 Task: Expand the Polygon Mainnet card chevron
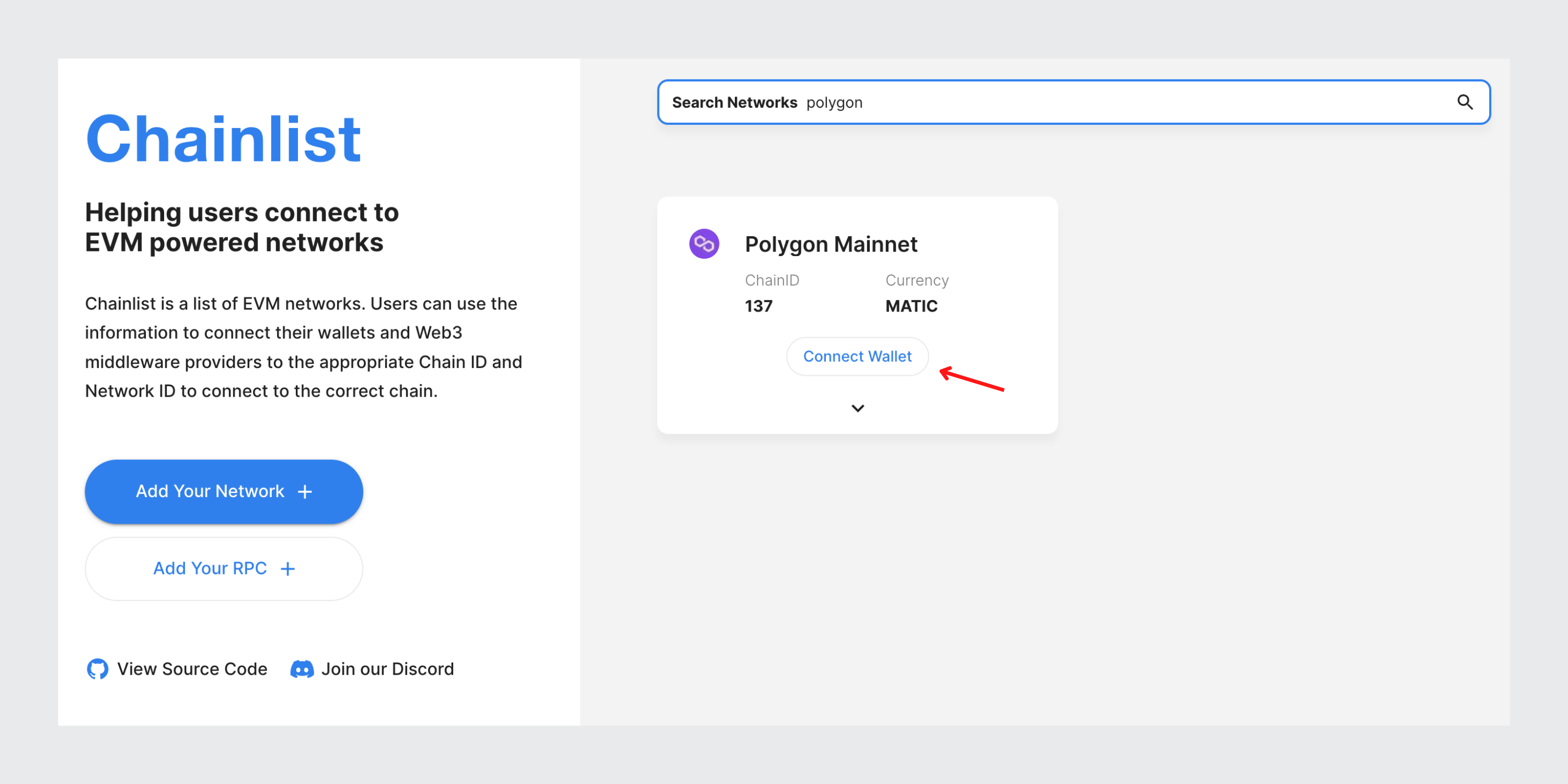click(857, 408)
